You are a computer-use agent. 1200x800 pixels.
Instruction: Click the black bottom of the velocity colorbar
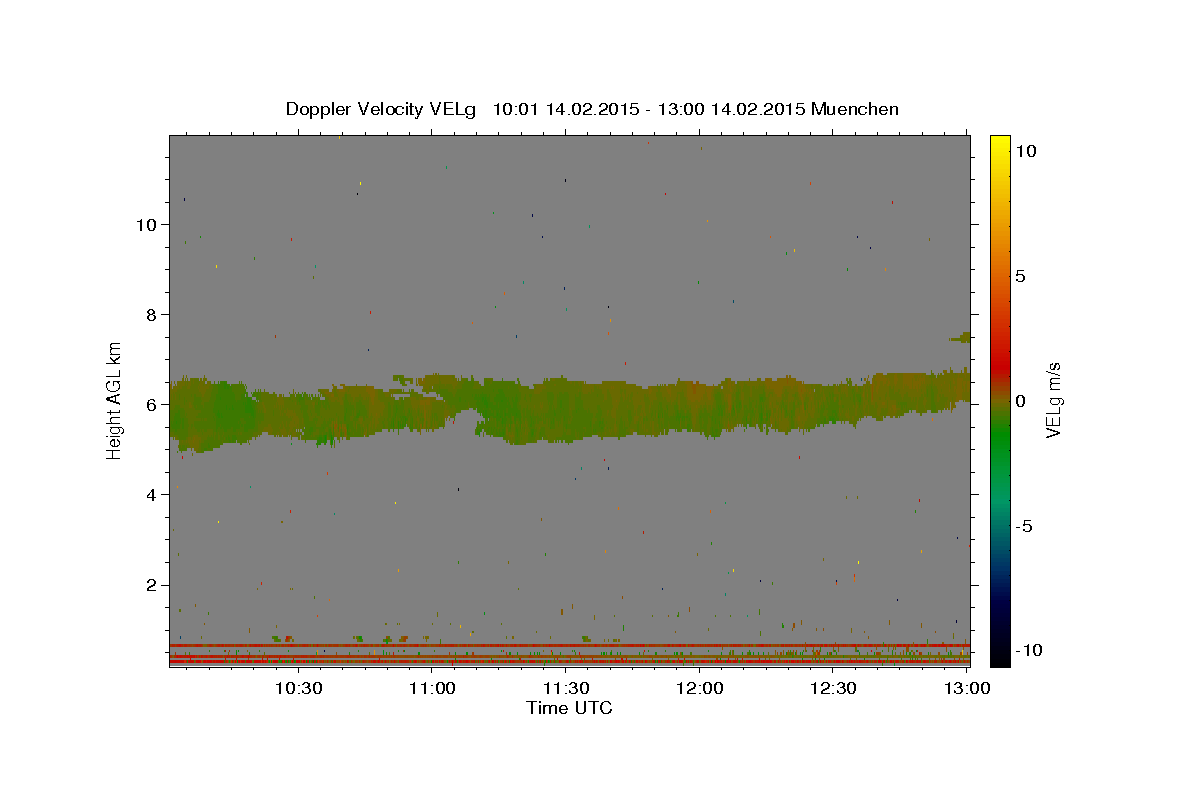click(1000, 657)
